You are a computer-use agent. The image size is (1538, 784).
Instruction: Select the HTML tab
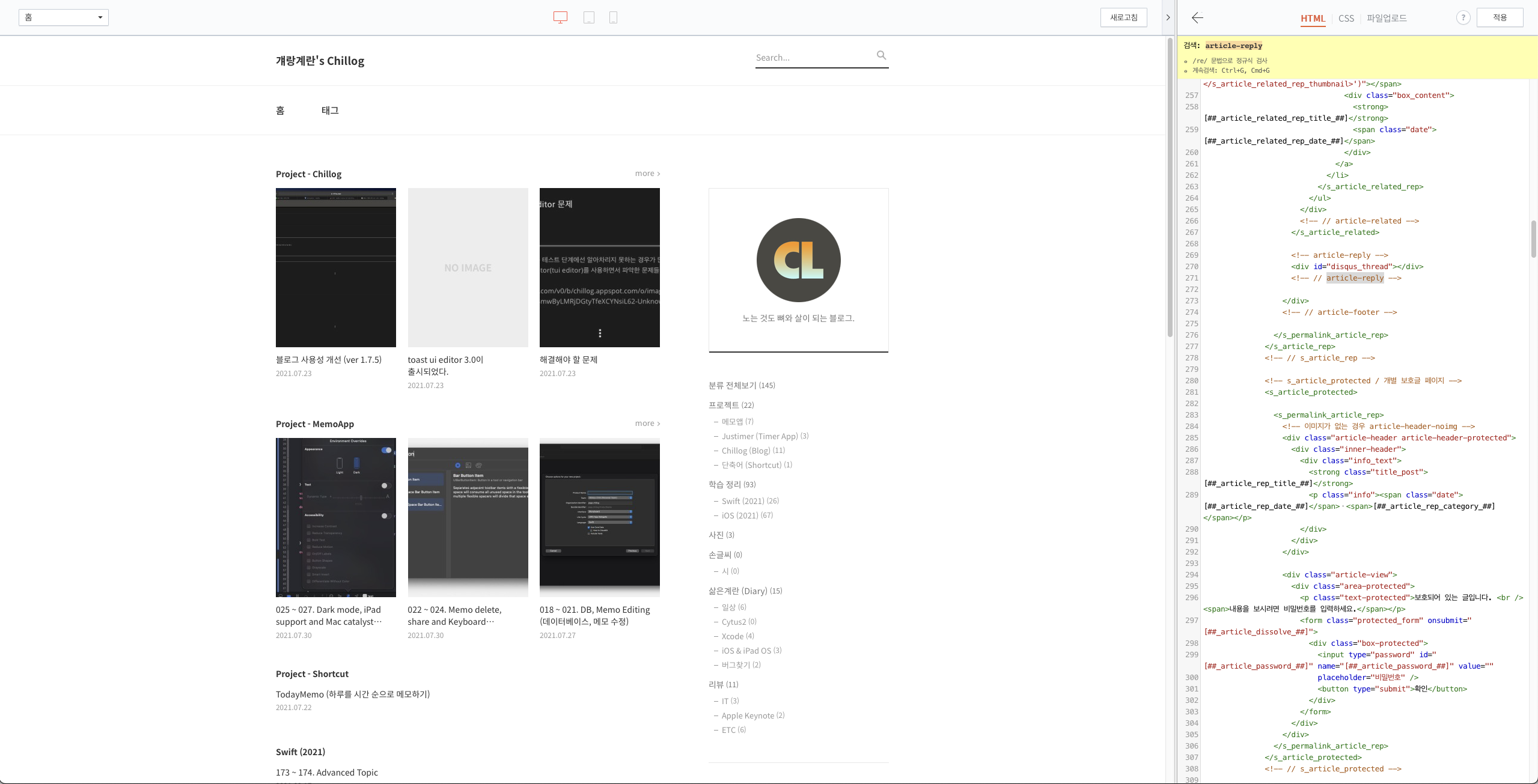[1313, 18]
